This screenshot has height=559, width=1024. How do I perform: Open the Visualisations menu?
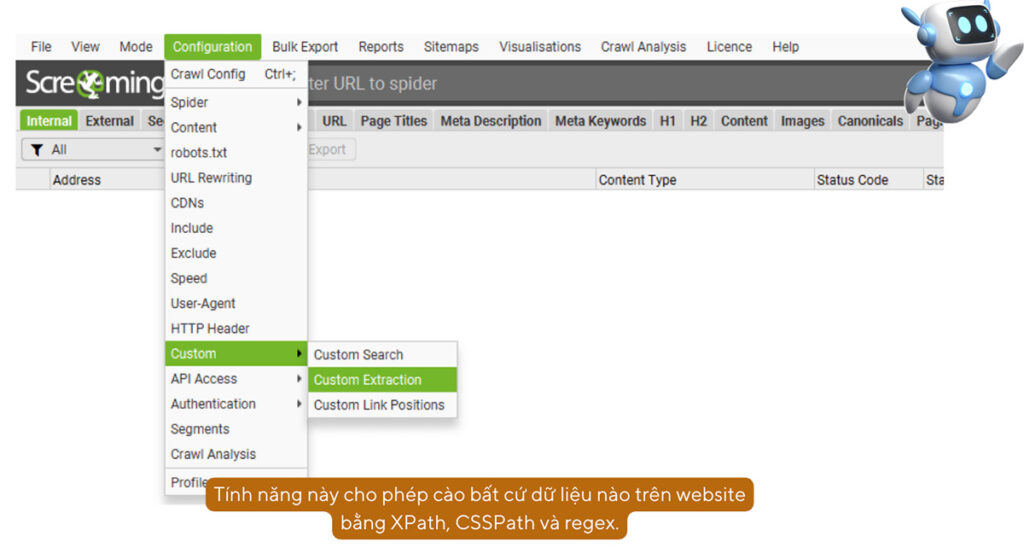point(539,47)
